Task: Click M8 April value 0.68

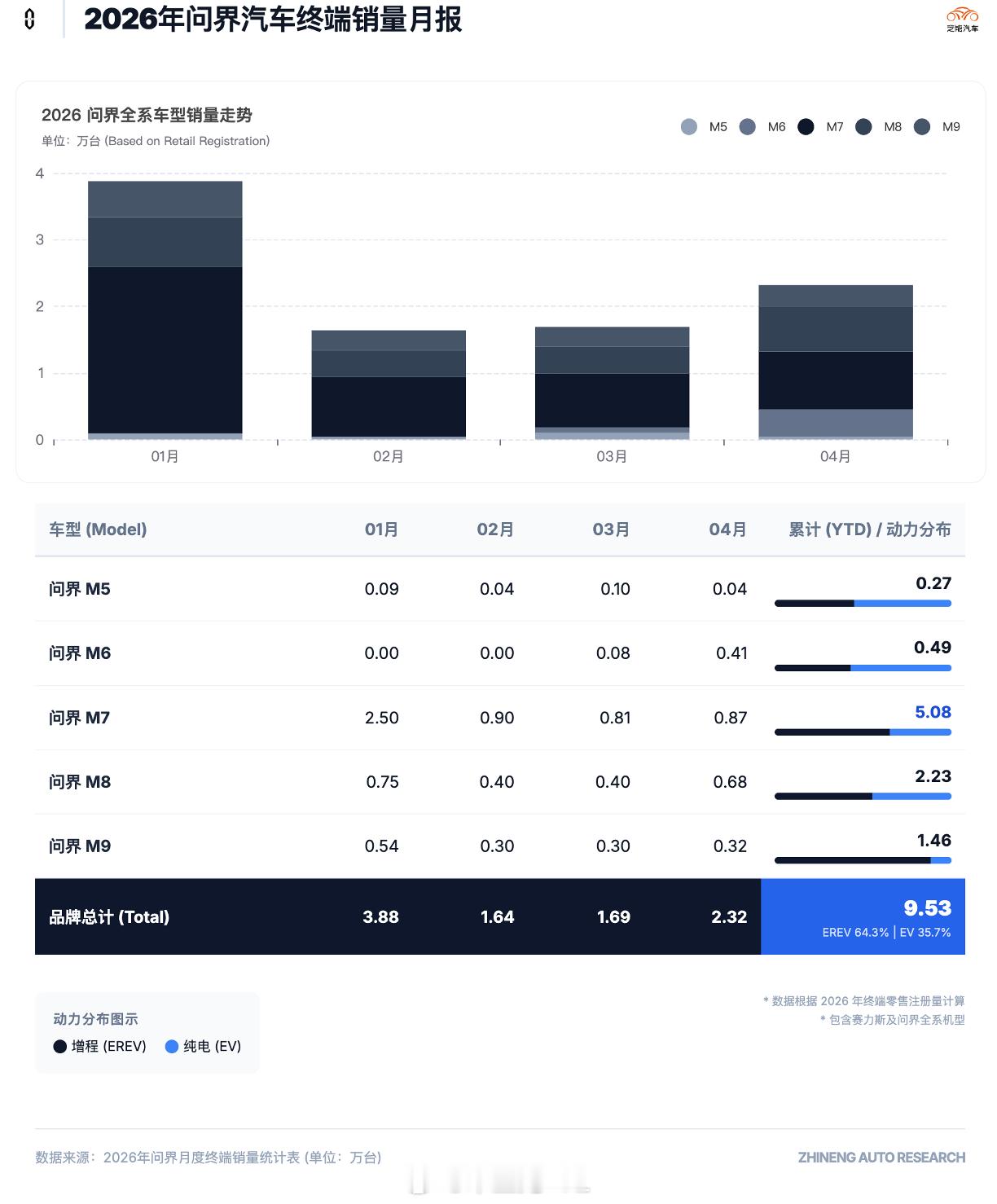Action: click(730, 782)
